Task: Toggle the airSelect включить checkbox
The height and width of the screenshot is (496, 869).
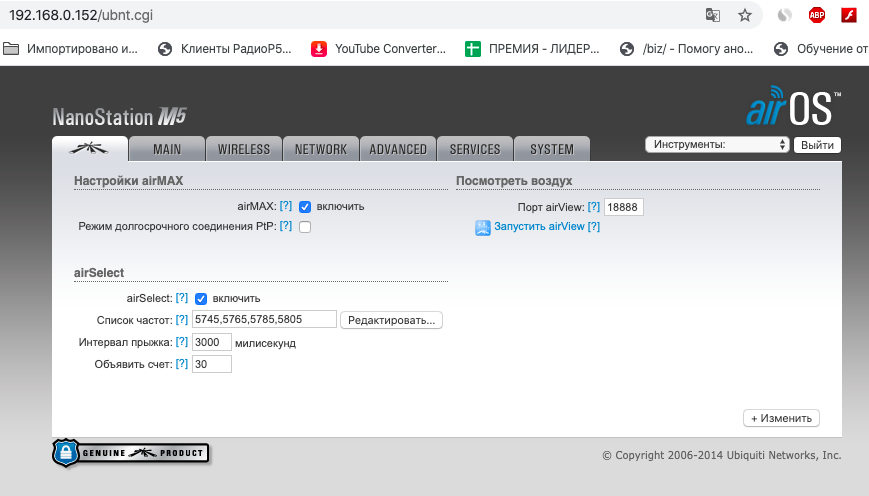Action: 201,299
